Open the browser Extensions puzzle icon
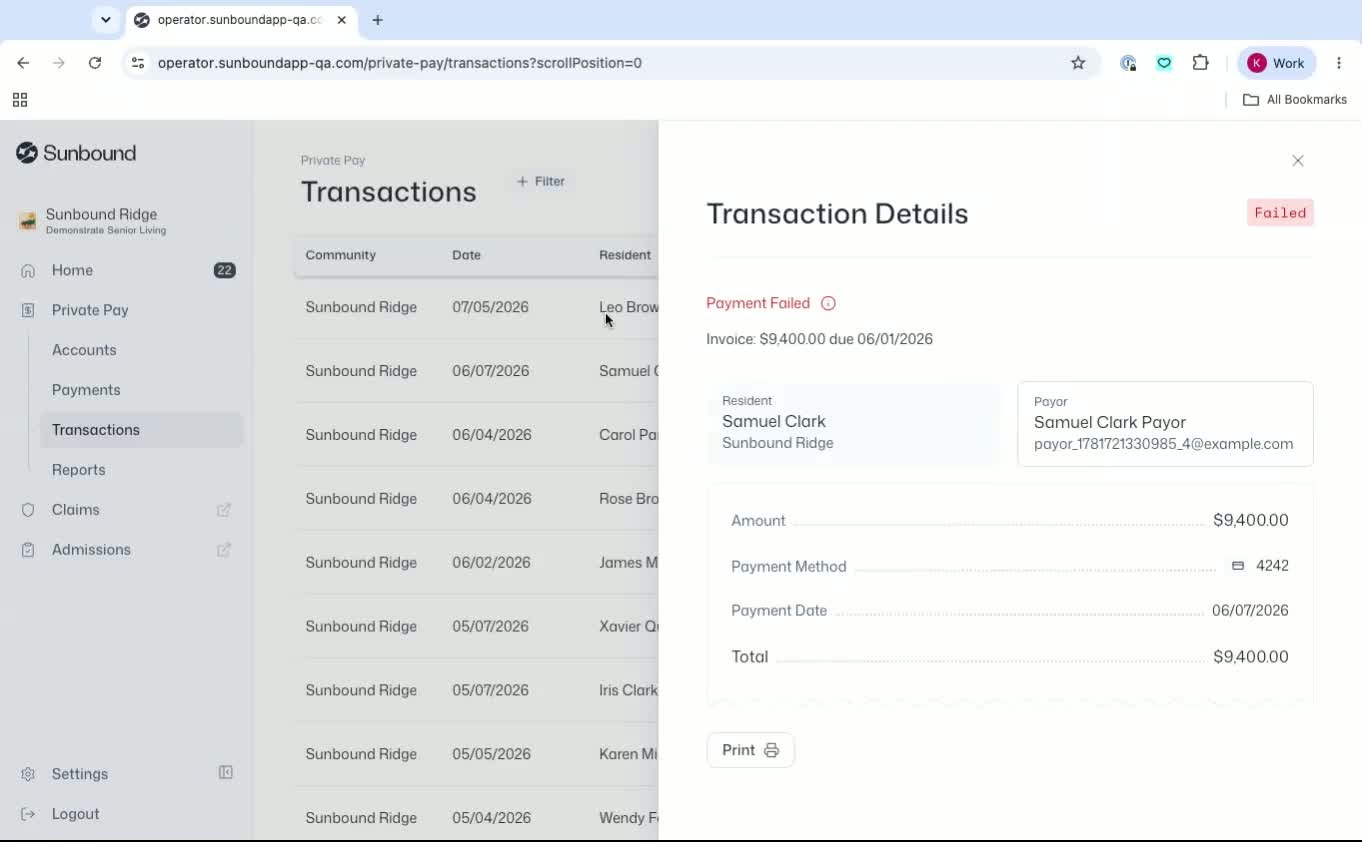This screenshot has width=1362, height=842. coord(1201,63)
